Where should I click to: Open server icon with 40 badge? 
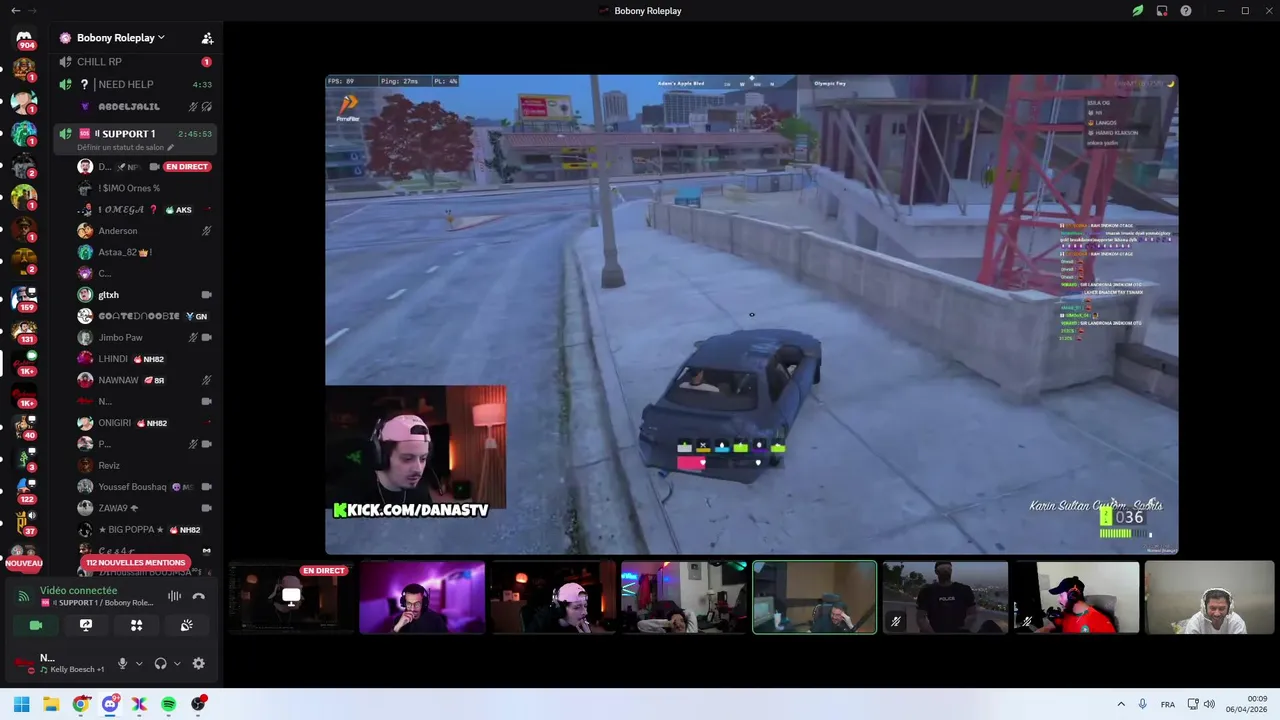pyautogui.click(x=24, y=426)
